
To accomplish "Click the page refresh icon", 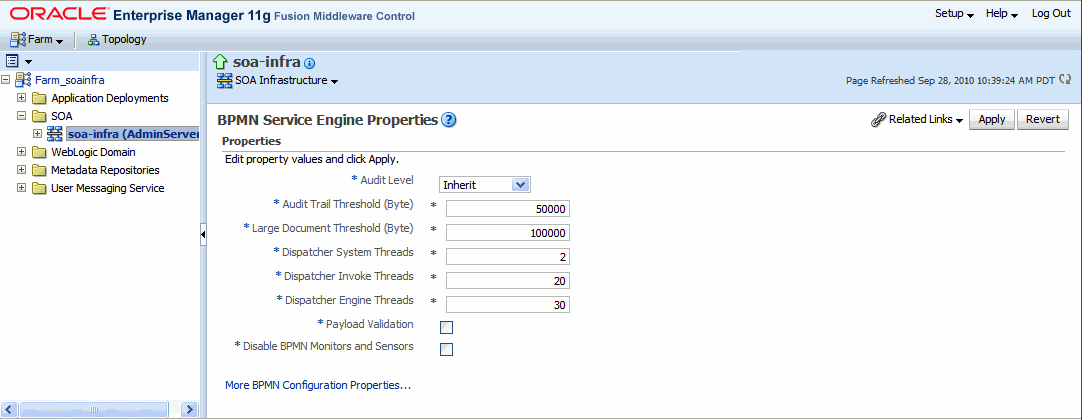I will [x=1065, y=80].
